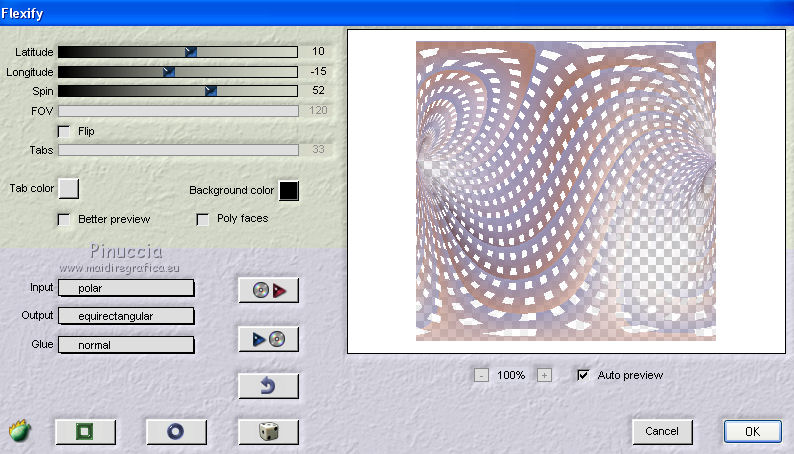Click the minus zoom out button
Screen dimensions: 794x454
481,375
